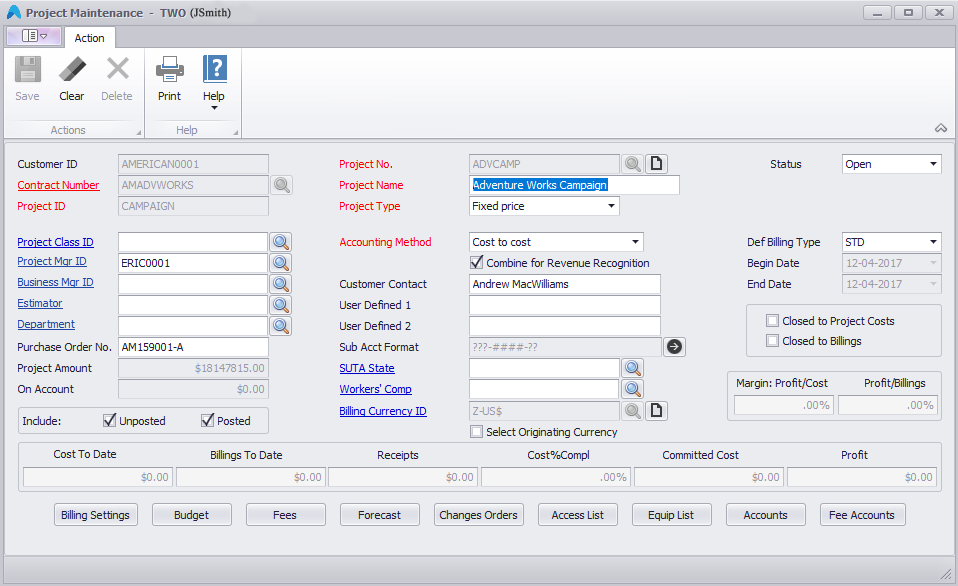Open the Def Billing Type dropdown

point(933,242)
